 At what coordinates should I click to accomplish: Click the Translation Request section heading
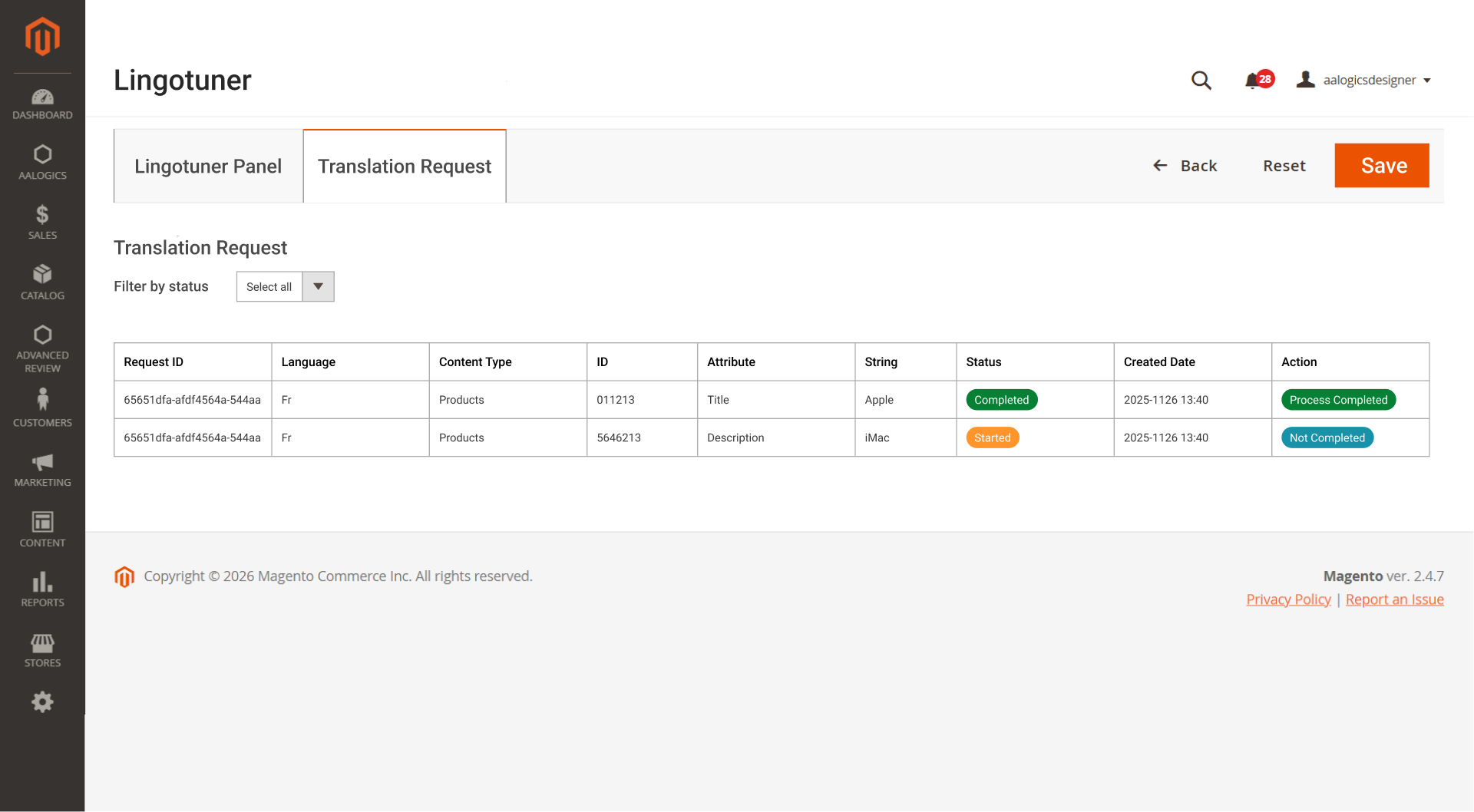(x=200, y=248)
